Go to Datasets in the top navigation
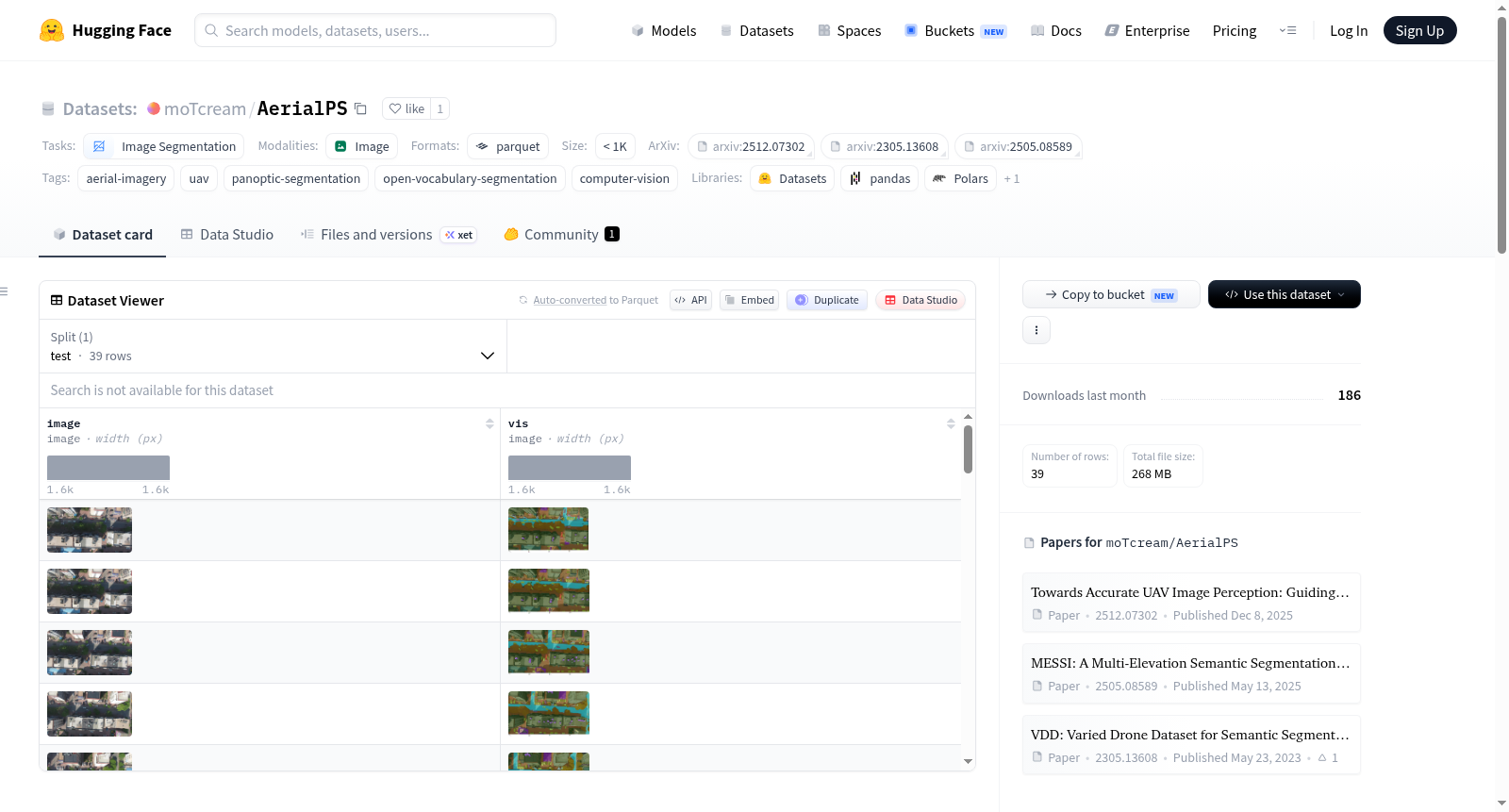This screenshot has width=1509, height=812. coord(756,30)
